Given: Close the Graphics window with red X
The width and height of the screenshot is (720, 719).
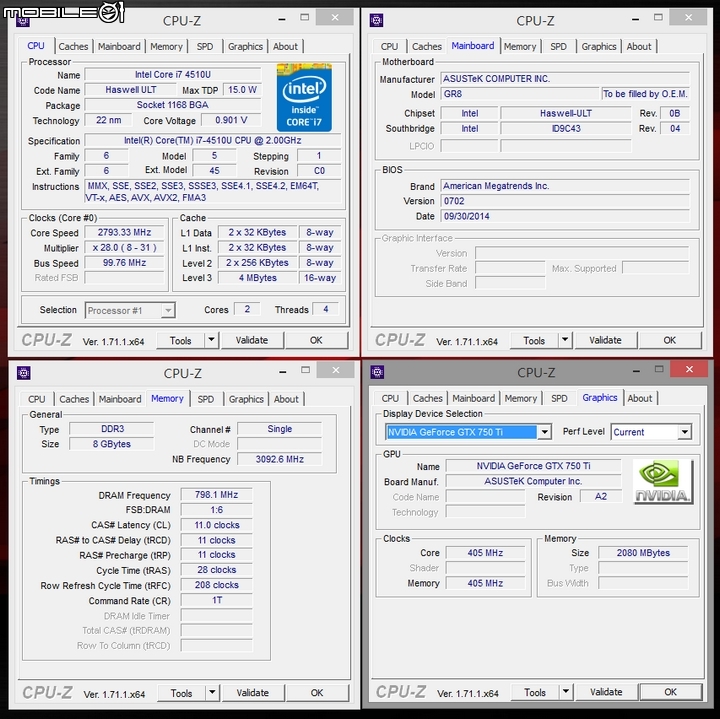Looking at the screenshot, I should point(689,369).
